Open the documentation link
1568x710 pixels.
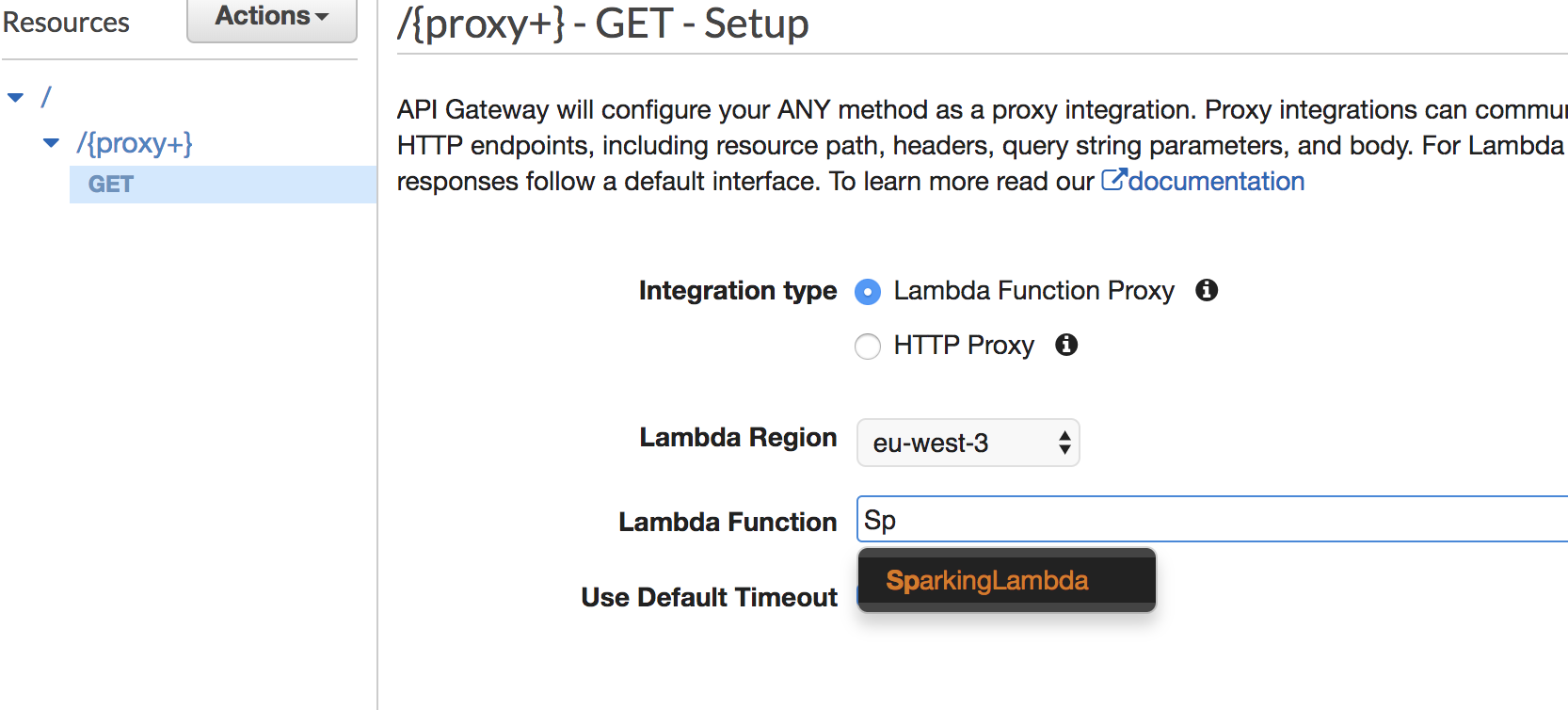1215,181
